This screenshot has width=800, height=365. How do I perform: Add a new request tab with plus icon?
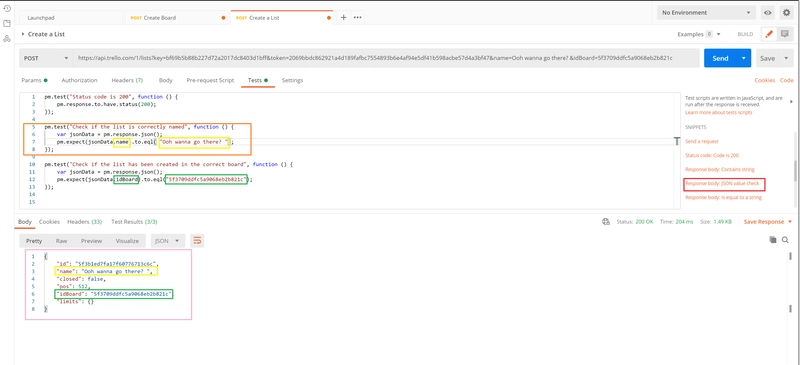(343, 17)
